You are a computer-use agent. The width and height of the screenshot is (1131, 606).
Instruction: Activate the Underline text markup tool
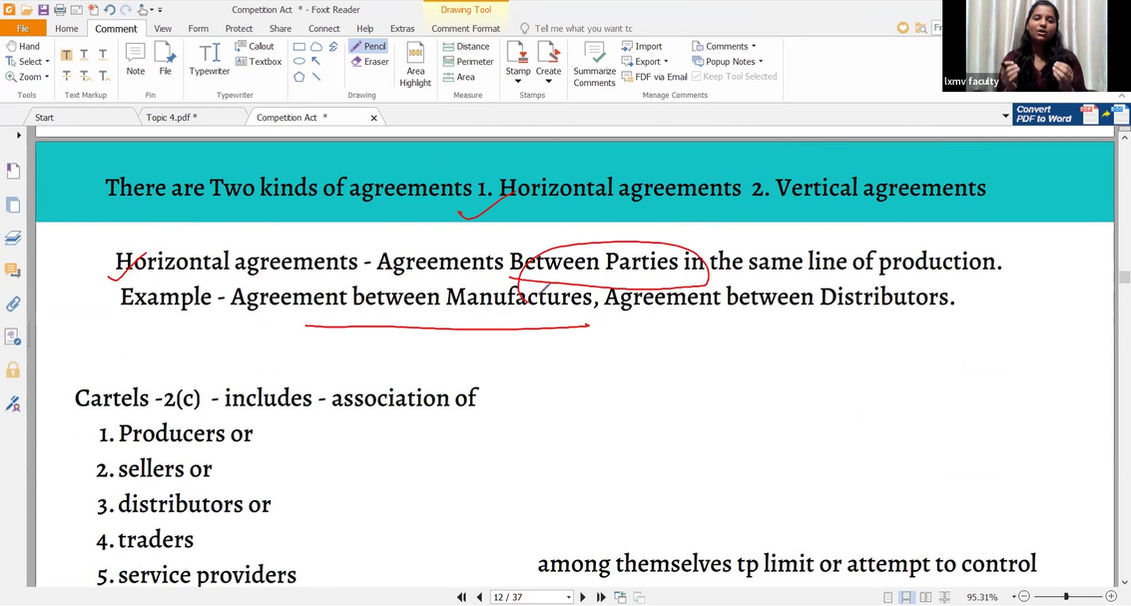[x=103, y=55]
